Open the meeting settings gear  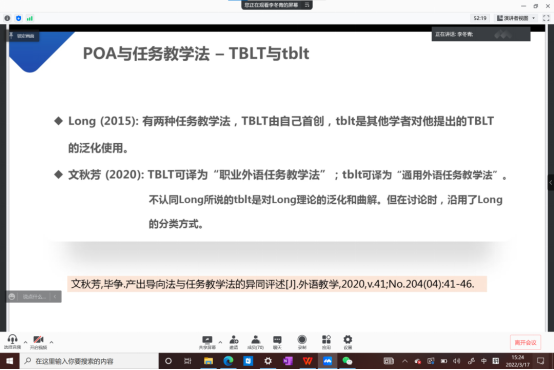348,342
